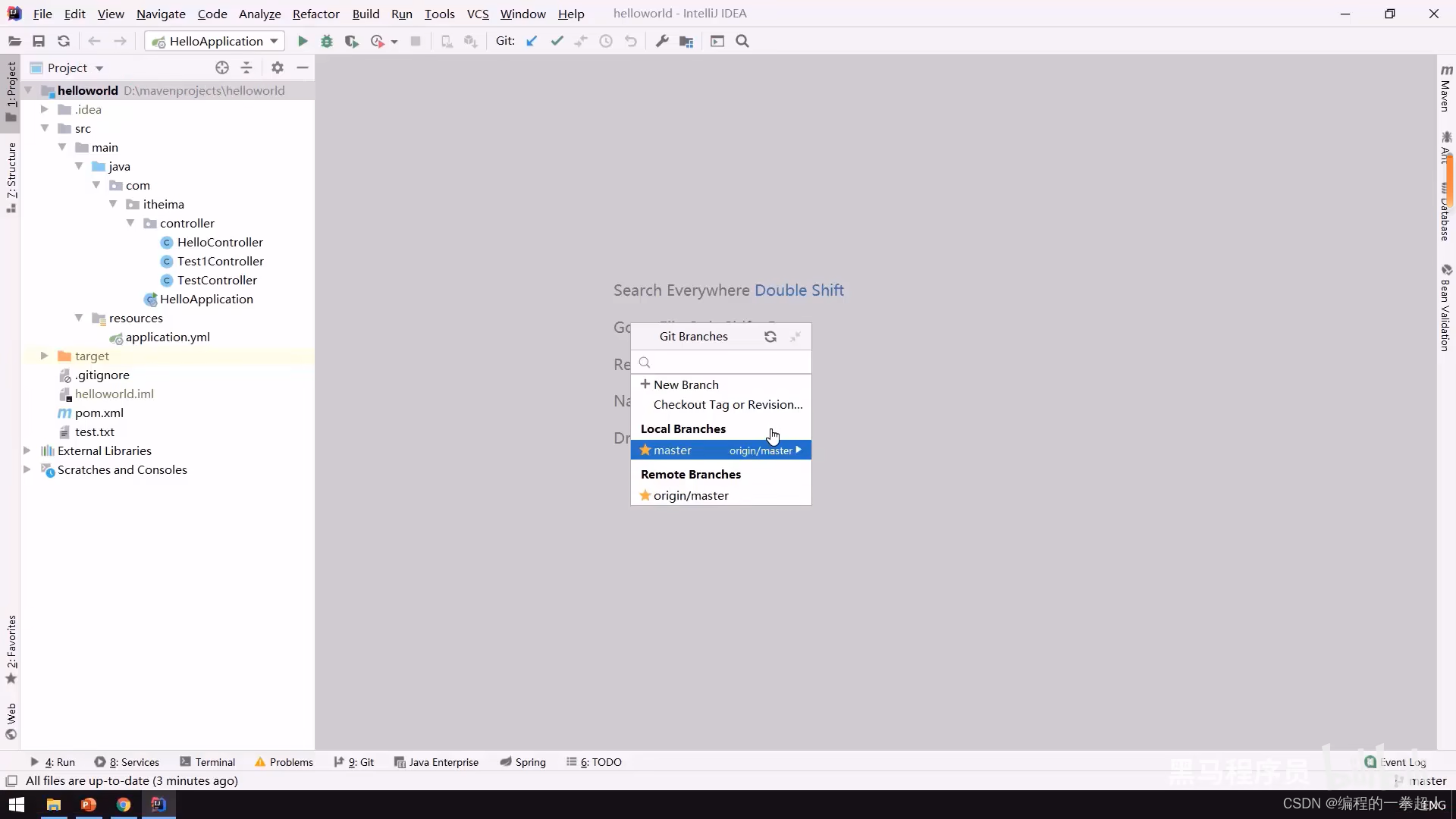Toggle origin/master remote branch star

pyautogui.click(x=645, y=495)
